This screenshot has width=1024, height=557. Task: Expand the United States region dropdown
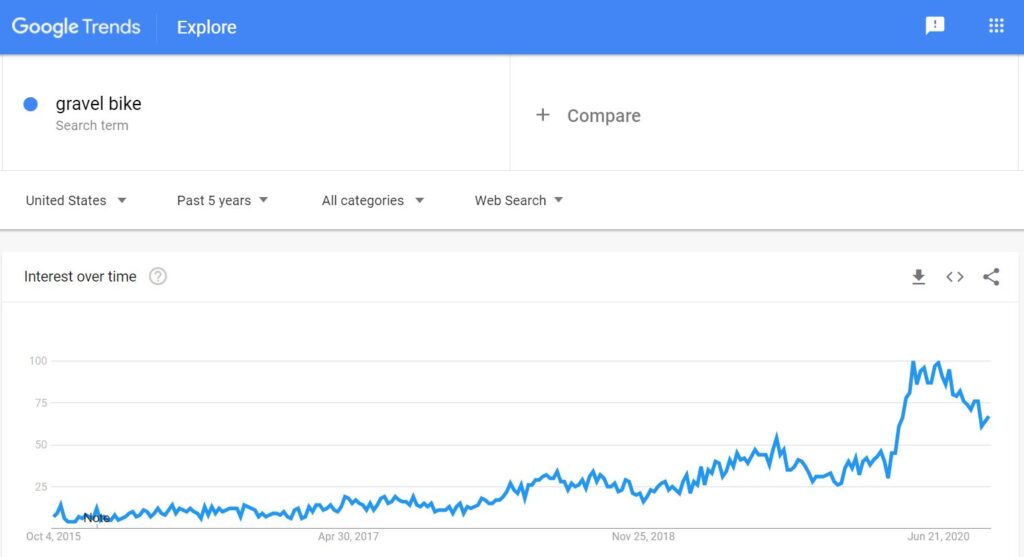76,200
